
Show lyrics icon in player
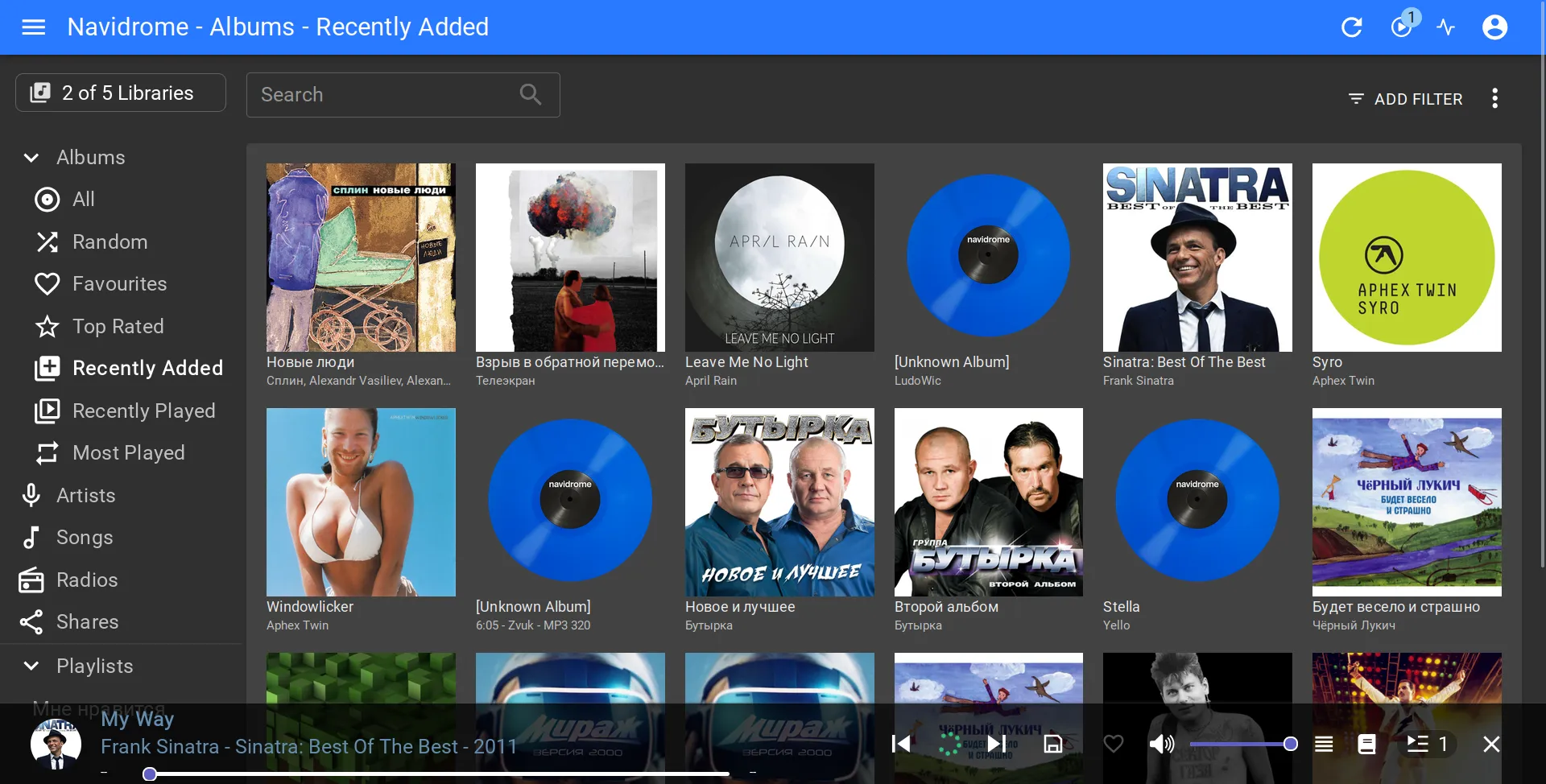click(x=1366, y=744)
